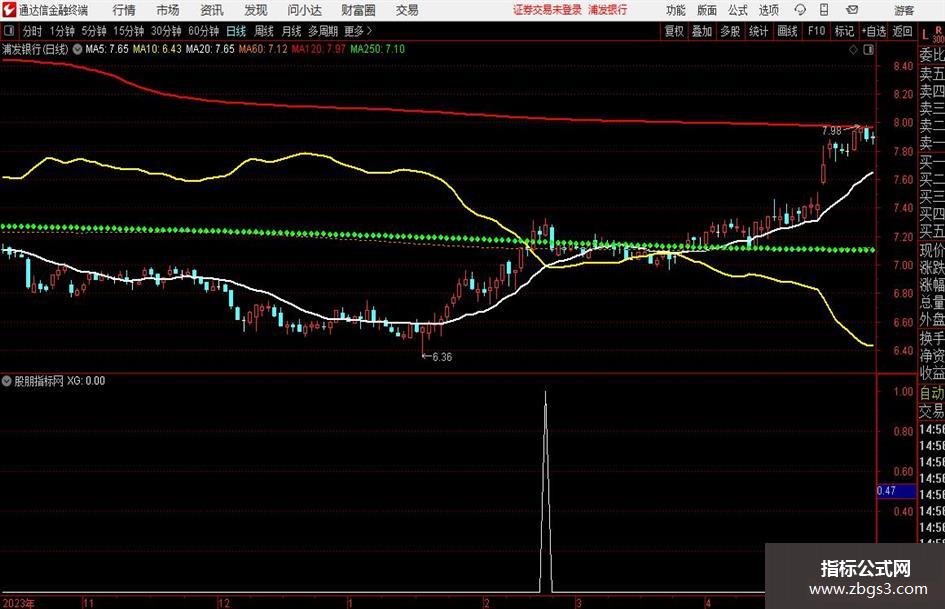The image size is (945, 609).
Task: Switch to the 30分钟 period tab
Action: point(166,31)
